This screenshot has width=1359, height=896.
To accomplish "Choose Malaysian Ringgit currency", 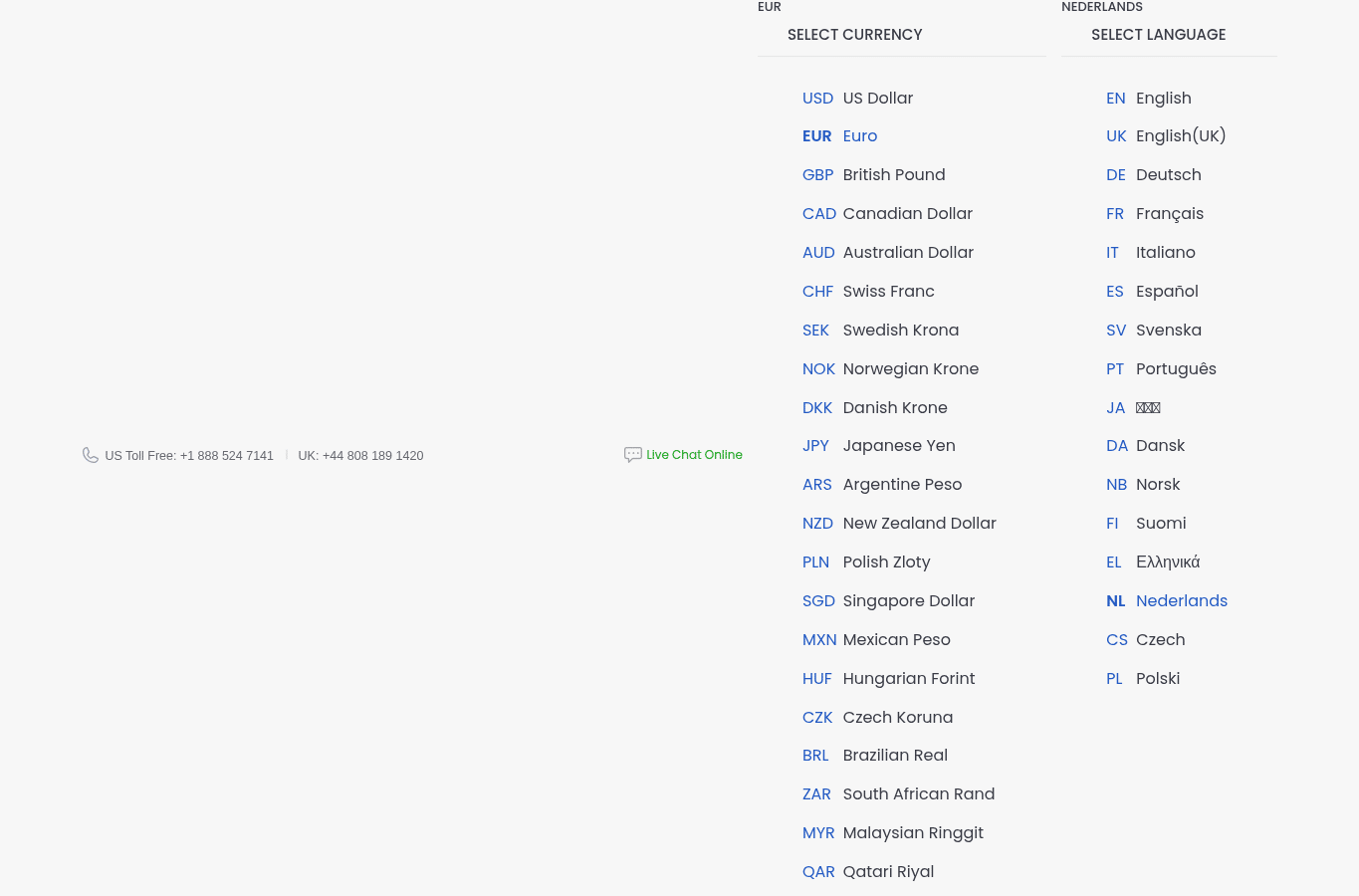I will click(893, 833).
